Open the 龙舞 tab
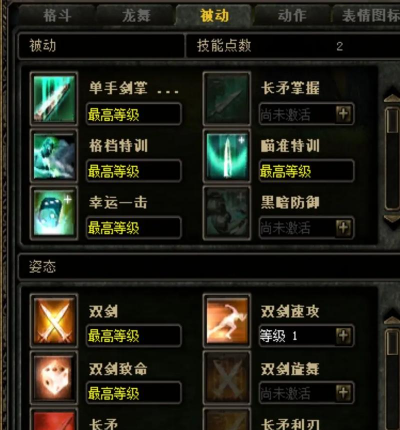Viewport: 400px width, 430px height. [136, 16]
